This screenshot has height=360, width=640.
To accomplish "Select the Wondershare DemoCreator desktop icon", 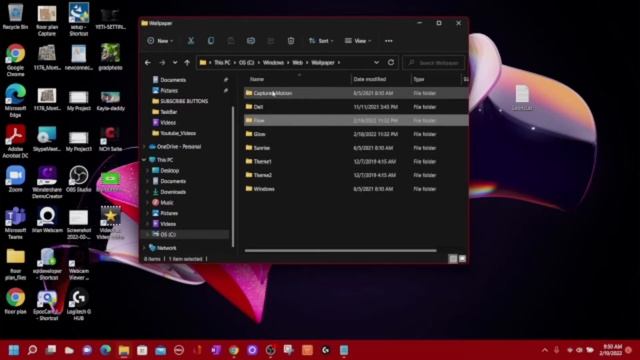I will [x=47, y=182].
